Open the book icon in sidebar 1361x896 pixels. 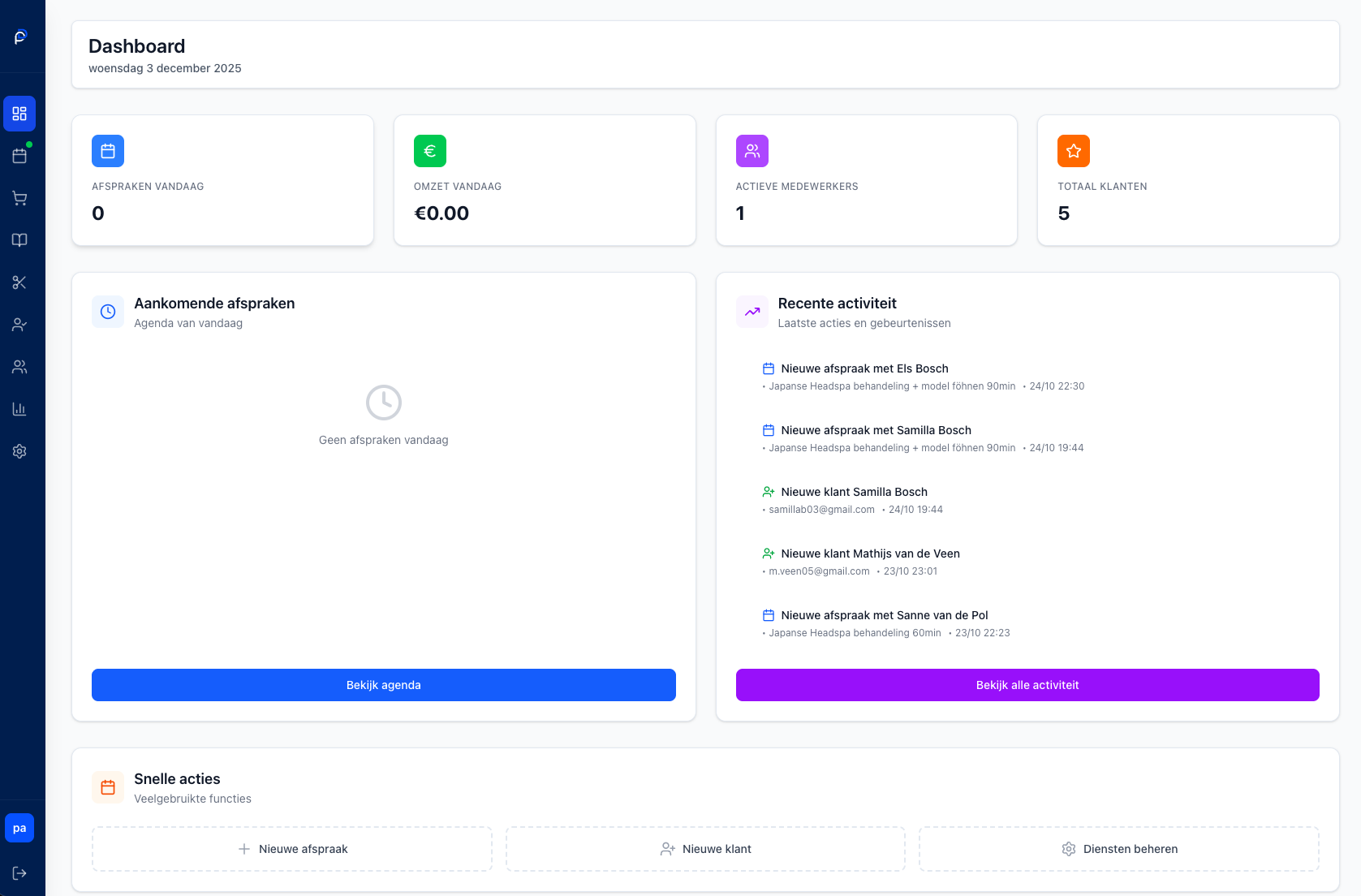pos(19,240)
